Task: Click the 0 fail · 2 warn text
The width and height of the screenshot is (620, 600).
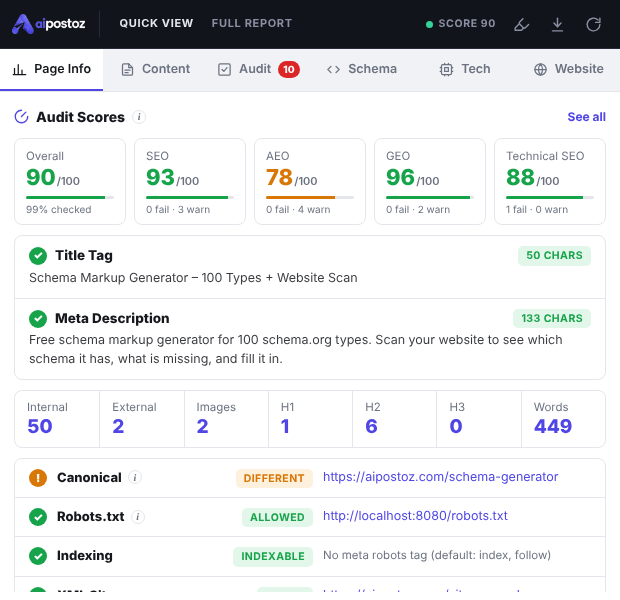Action: [418, 210]
